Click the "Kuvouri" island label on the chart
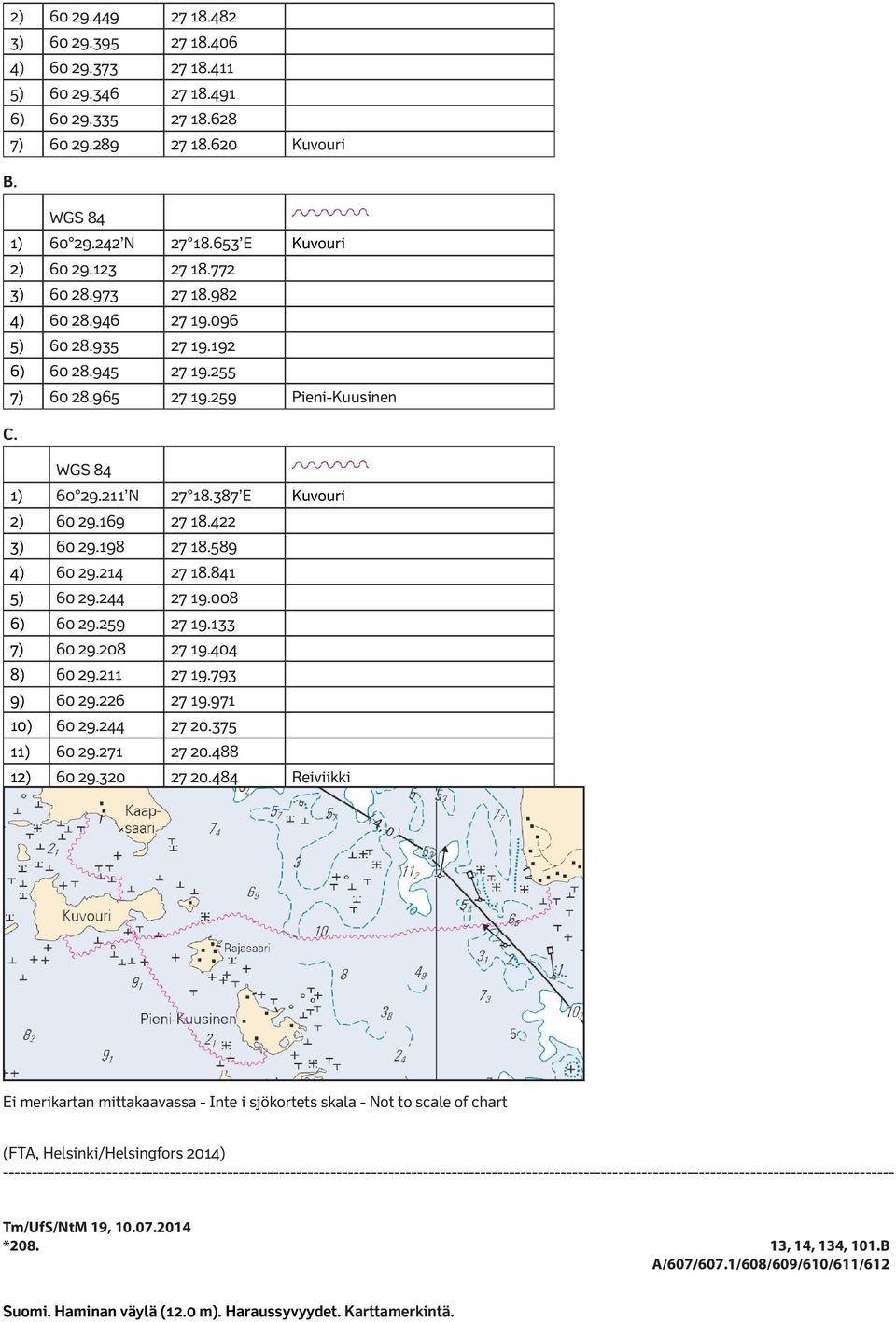The image size is (896, 1322). pos(87,916)
